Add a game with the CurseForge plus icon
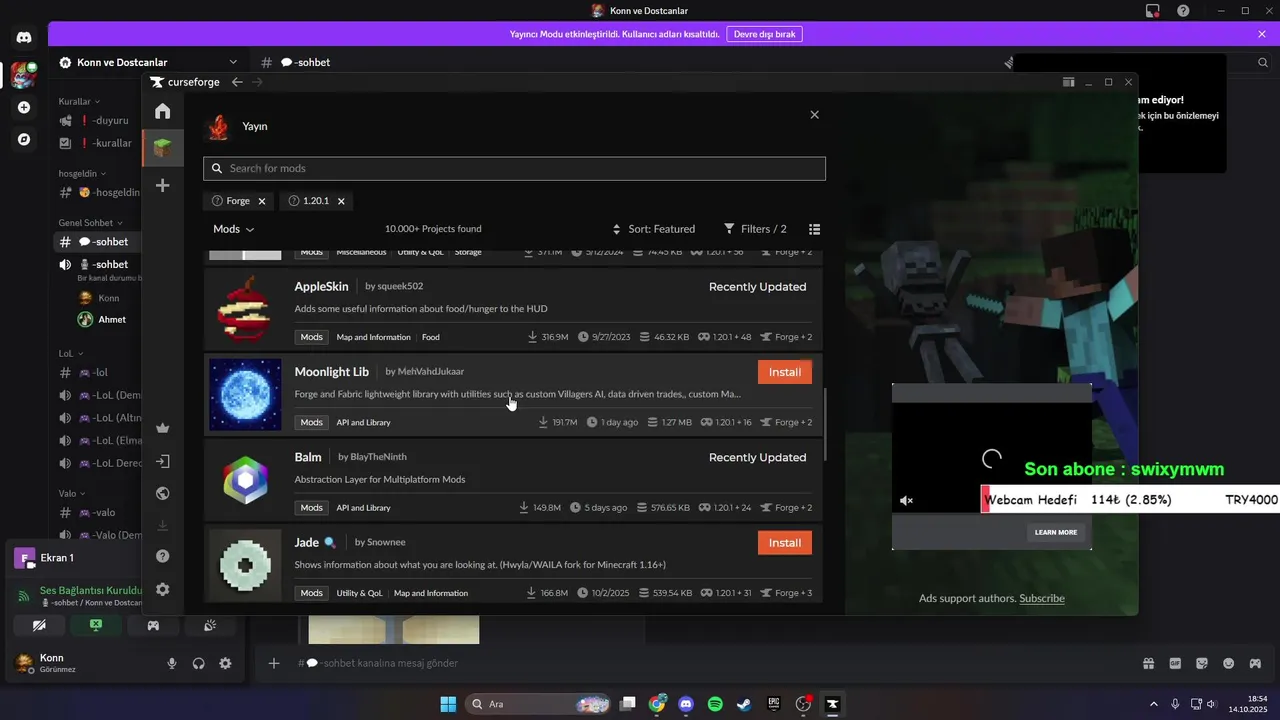 click(x=162, y=185)
